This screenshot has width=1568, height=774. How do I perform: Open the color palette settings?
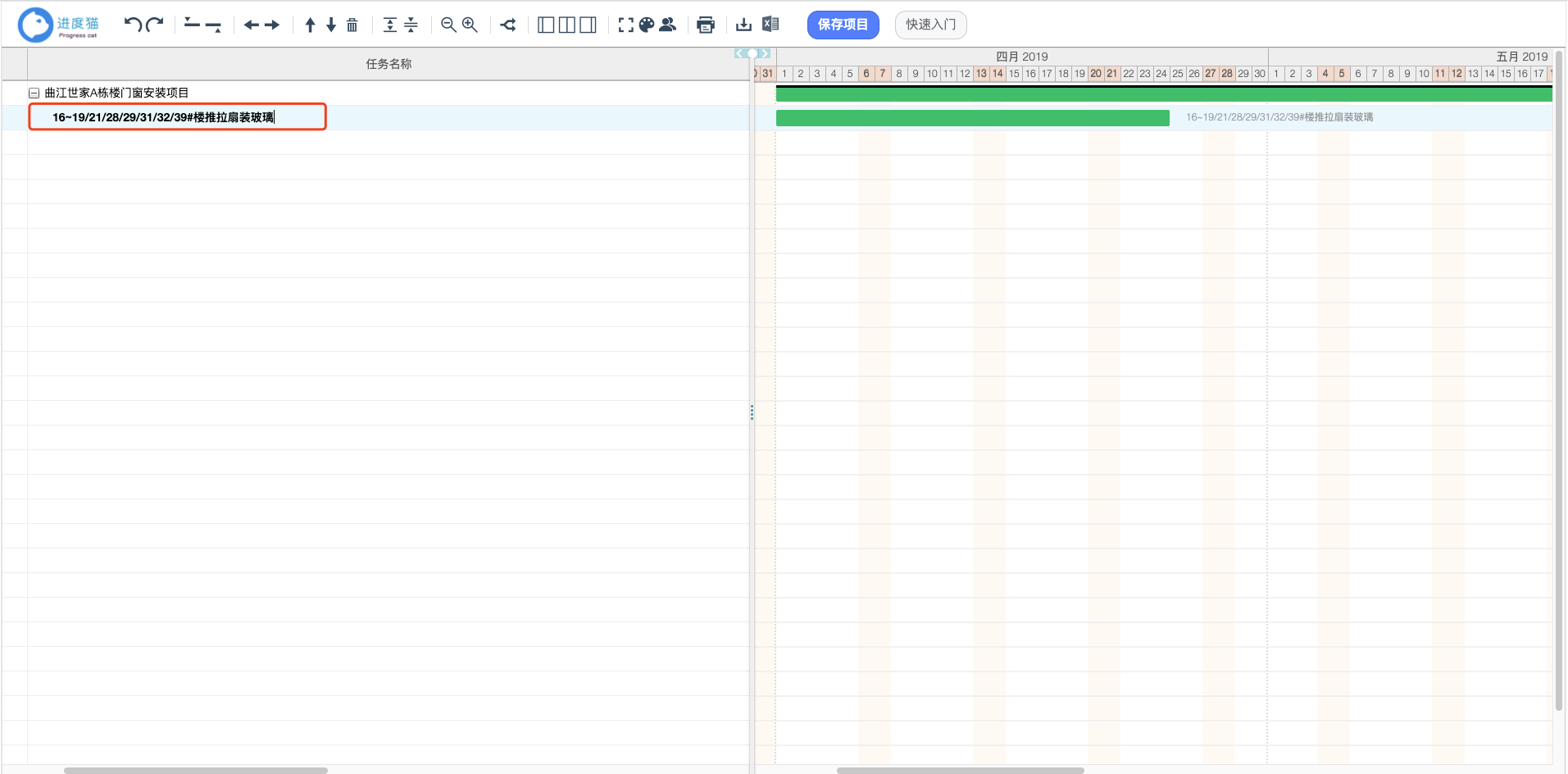click(x=647, y=25)
